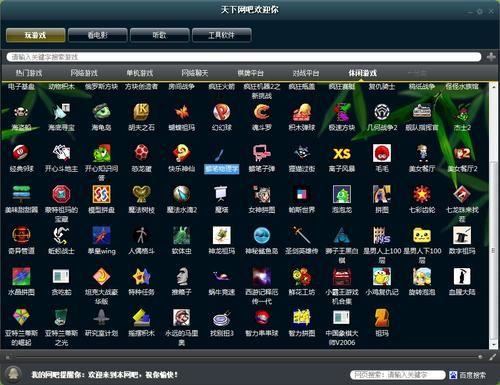This screenshot has height=385, width=500.
Task: Click the plus icon beside search bar
Action: pyautogui.click(x=491, y=57)
